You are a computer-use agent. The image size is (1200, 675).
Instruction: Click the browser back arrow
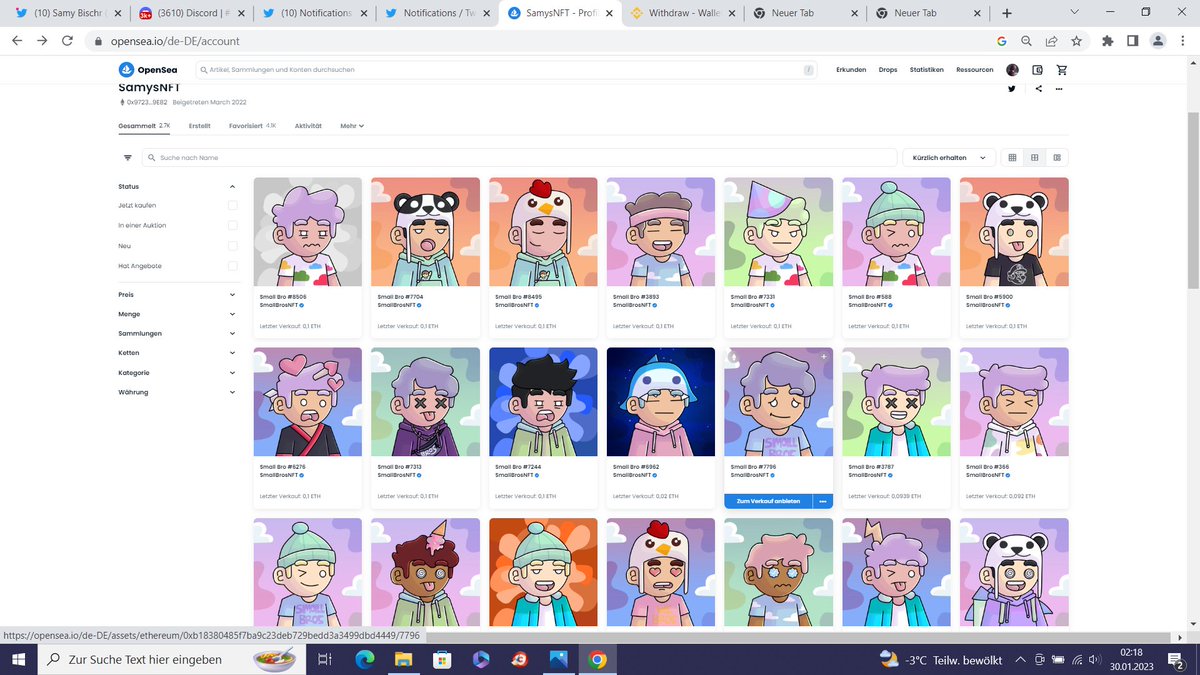click(x=18, y=41)
